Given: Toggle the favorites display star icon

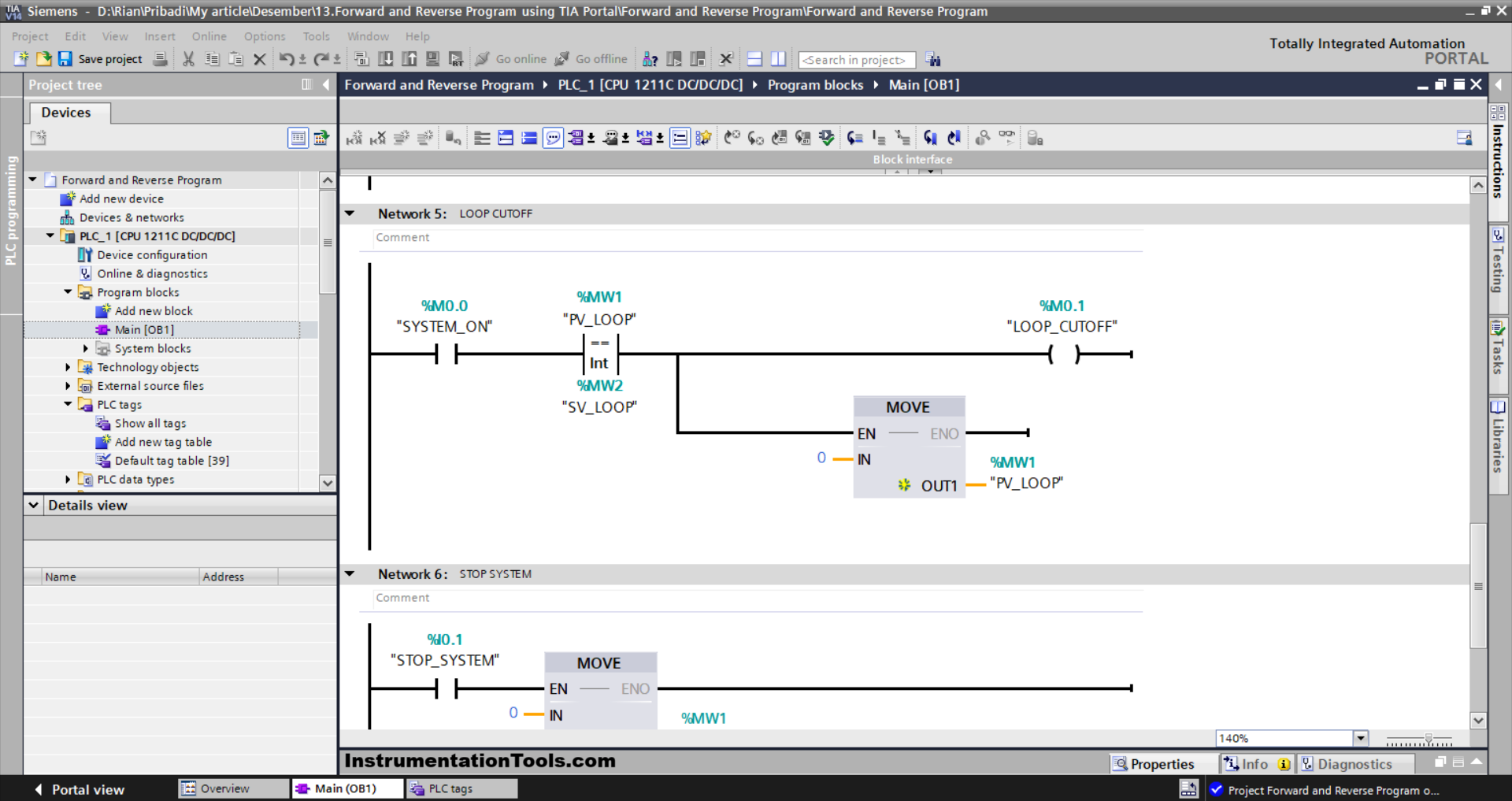Looking at the screenshot, I should click(703, 138).
